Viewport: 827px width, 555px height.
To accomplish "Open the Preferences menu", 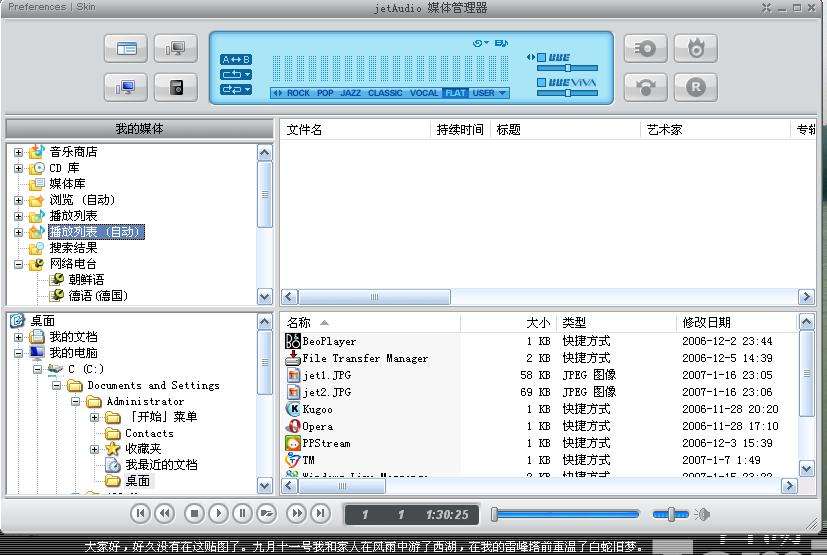I will point(37,7).
